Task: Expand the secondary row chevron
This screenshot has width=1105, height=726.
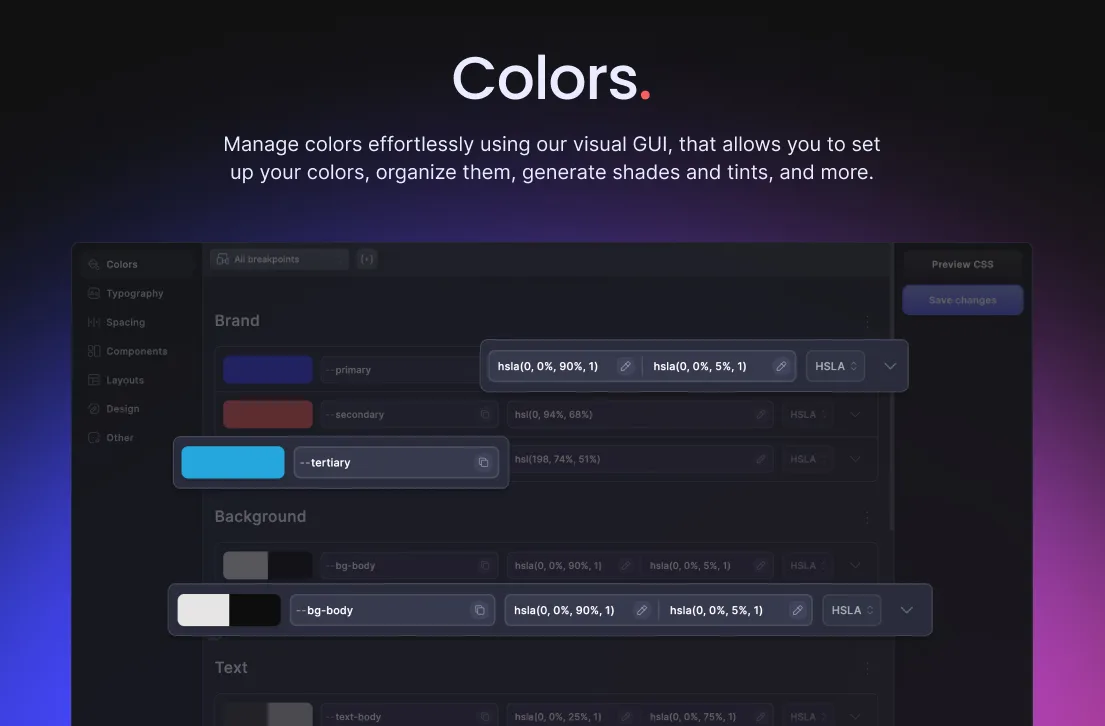Action: click(x=855, y=414)
